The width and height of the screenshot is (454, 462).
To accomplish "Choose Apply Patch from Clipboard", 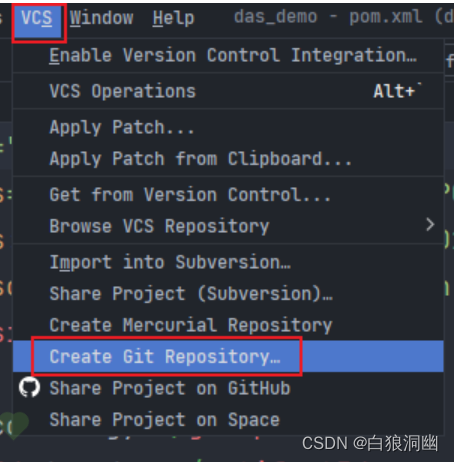I will [228, 159].
